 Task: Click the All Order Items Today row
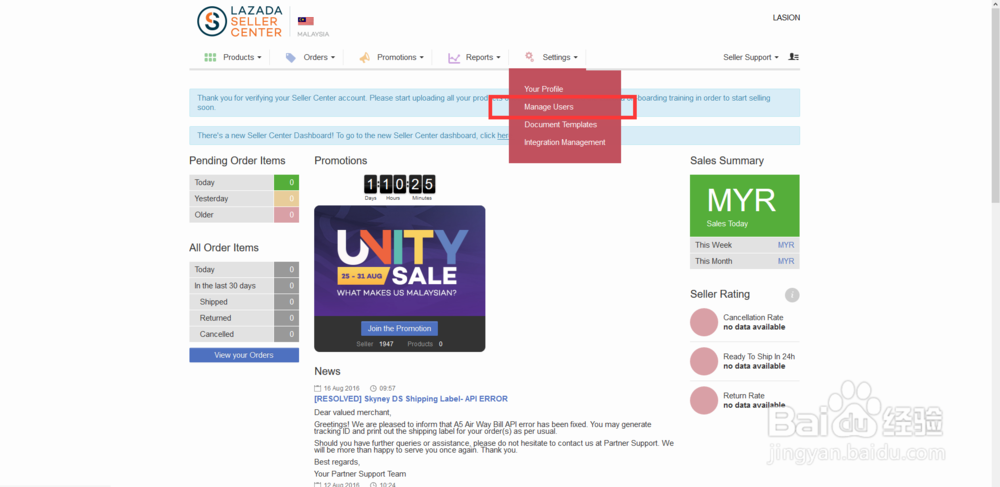[x=244, y=270]
